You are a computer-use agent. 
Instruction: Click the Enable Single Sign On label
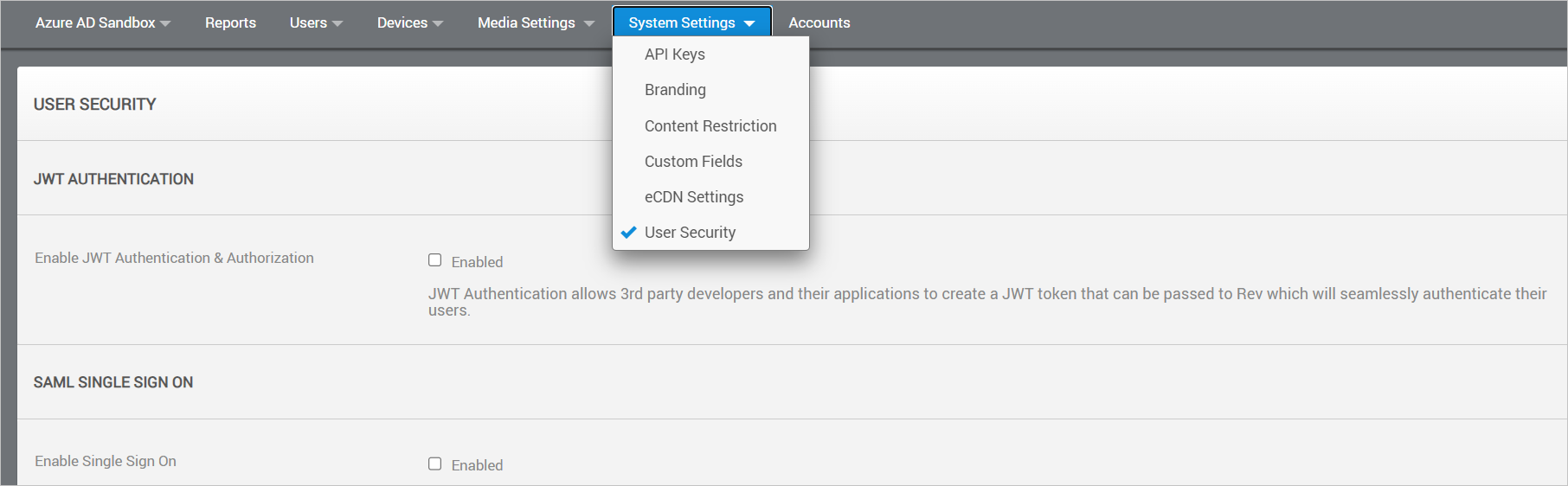(x=106, y=461)
